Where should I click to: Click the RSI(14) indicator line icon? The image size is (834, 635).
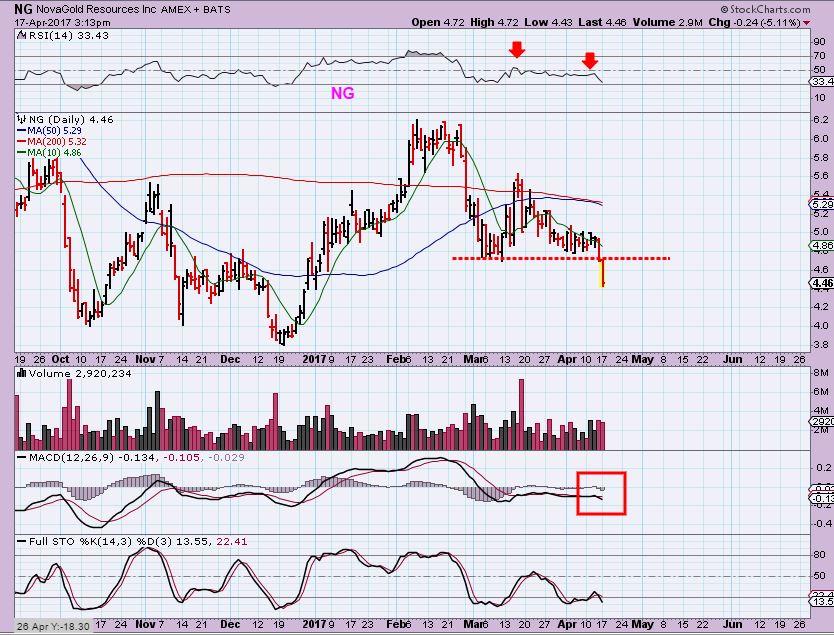21,36
